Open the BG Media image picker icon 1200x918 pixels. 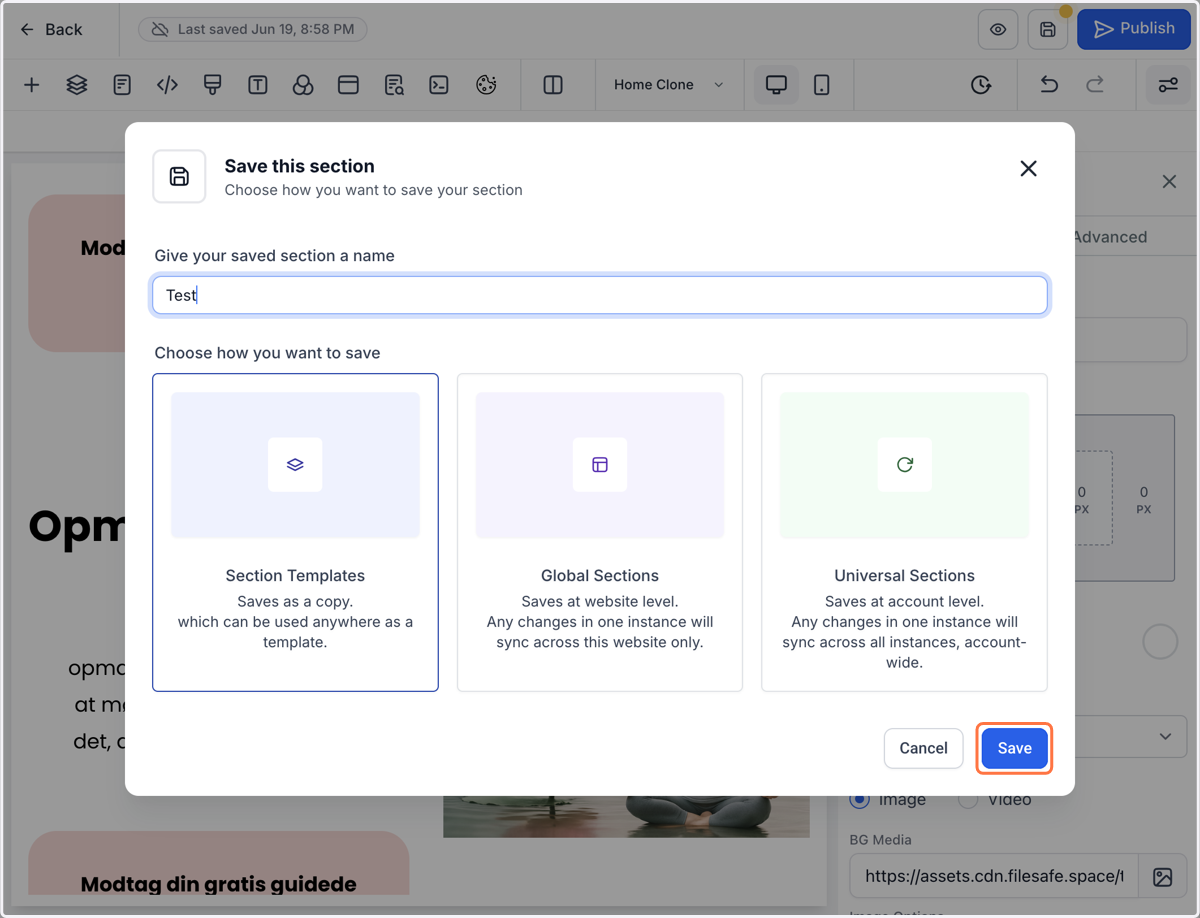1162,877
